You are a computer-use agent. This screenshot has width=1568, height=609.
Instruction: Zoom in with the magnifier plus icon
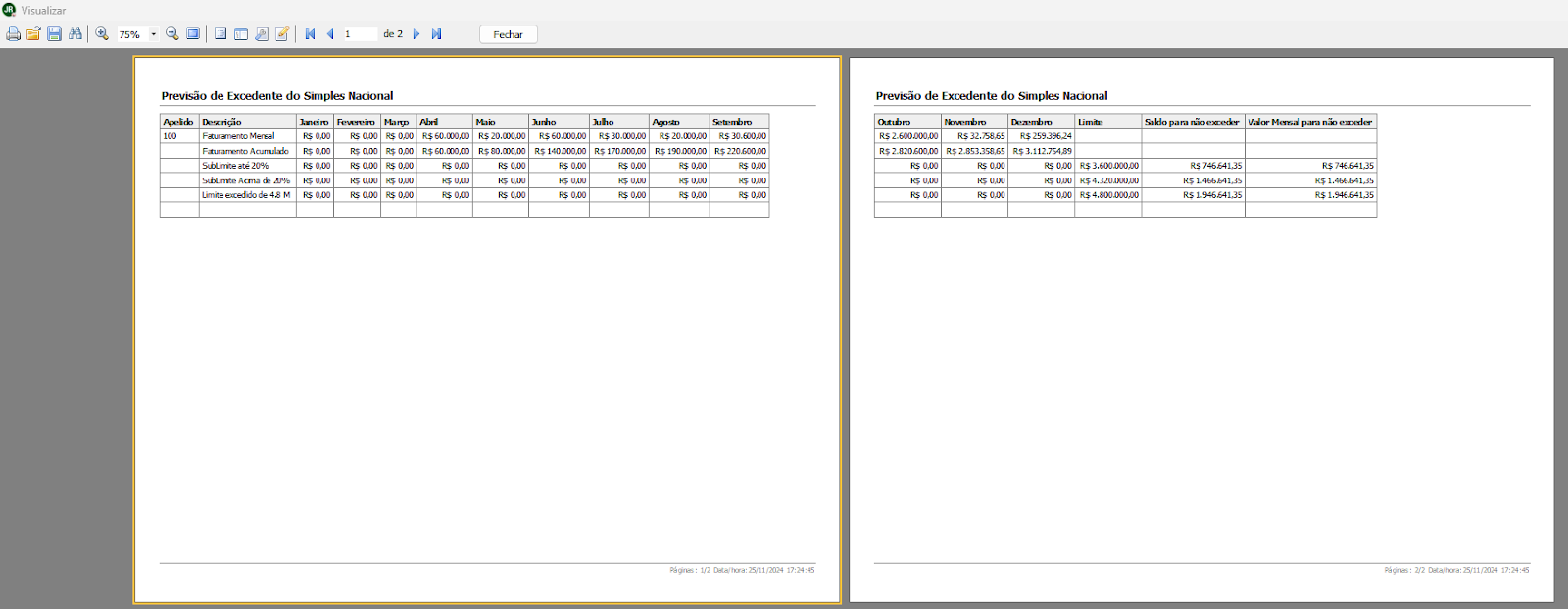pos(102,34)
